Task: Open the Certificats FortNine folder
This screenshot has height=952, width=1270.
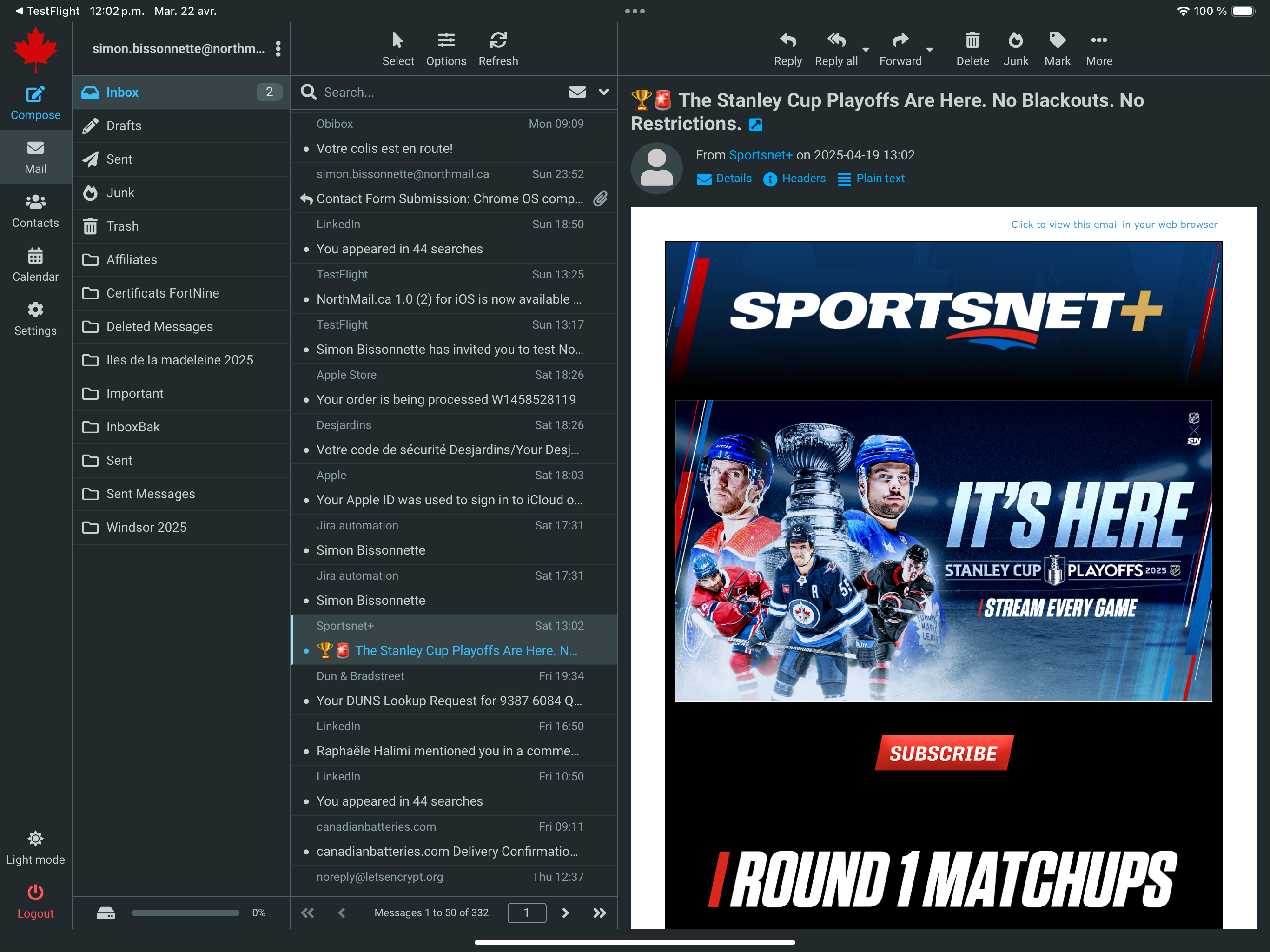Action: coord(181,293)
